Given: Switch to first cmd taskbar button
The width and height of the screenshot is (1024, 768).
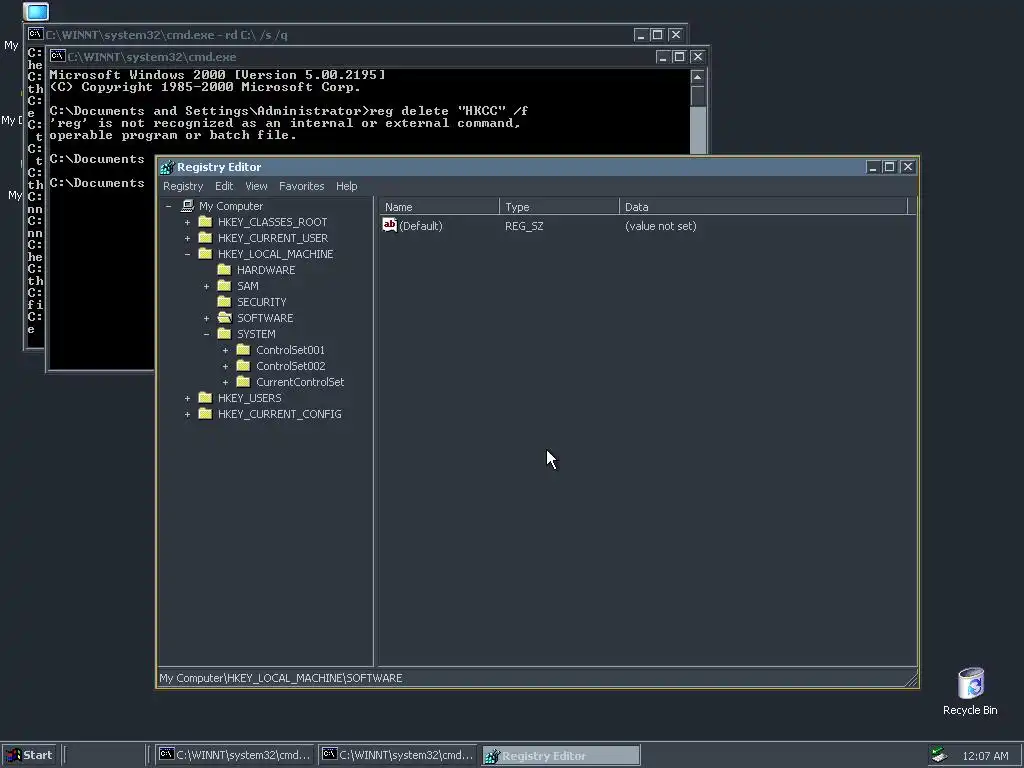Looking at the screenshot, I should pyautogui.click(x=235, y=755).
